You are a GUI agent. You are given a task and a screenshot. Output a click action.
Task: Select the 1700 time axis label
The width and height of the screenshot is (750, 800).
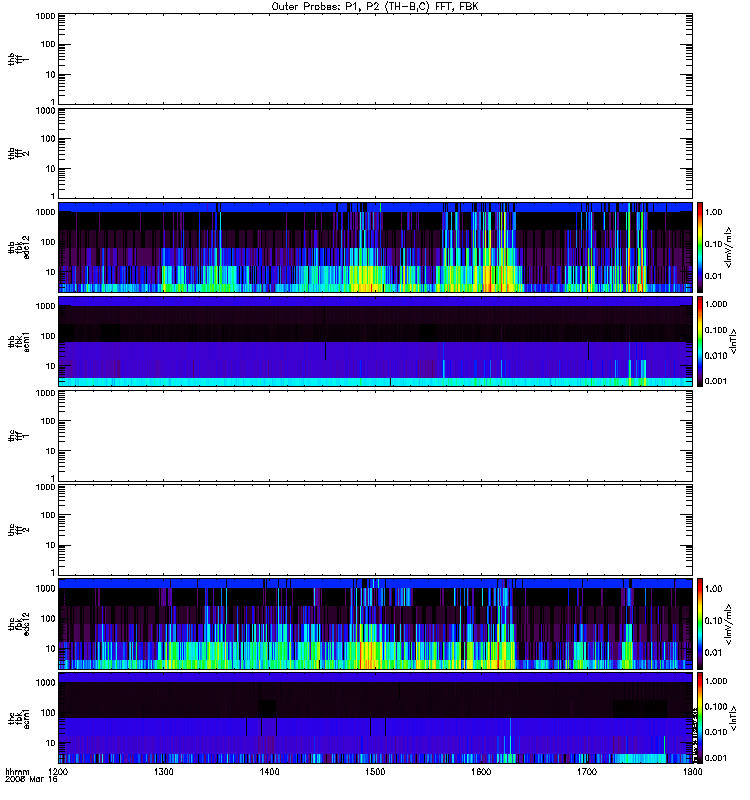[x=587, y=771]
